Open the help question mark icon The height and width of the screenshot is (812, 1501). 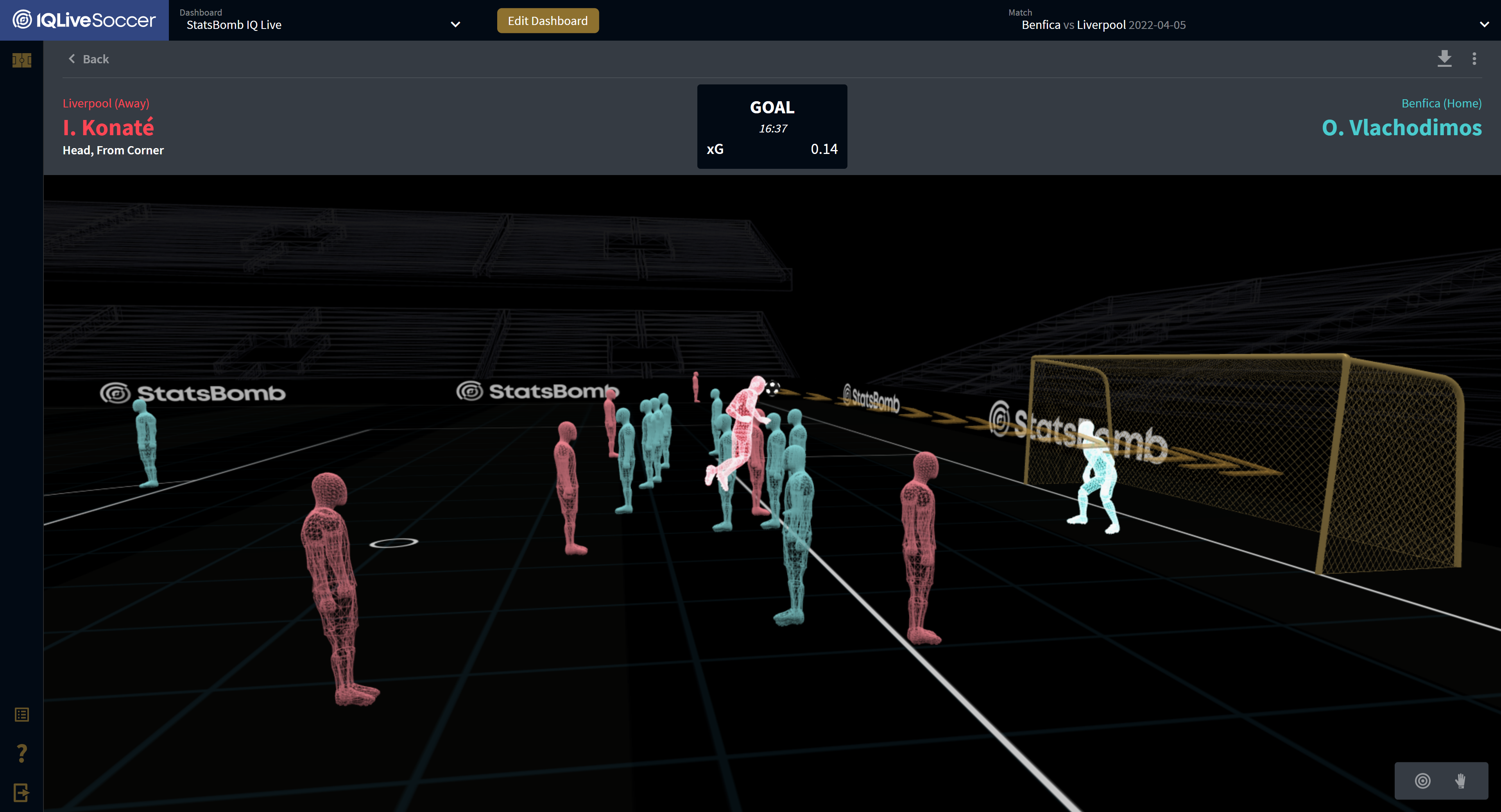coord(21,753)
